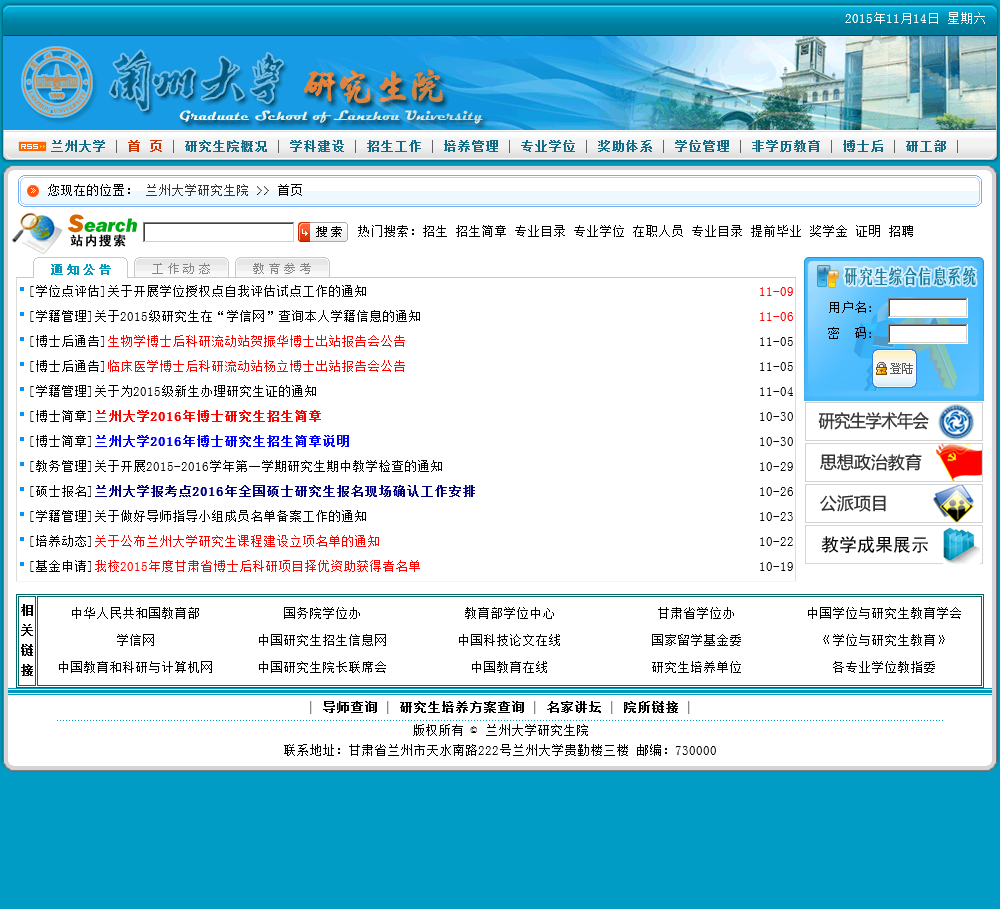Screen dimensions: 1000x909
Task: Click hot search term 招聘
Action: [x=901, y=232]
